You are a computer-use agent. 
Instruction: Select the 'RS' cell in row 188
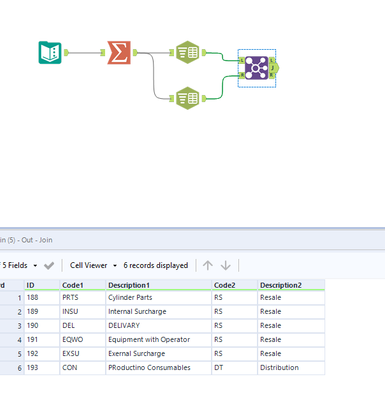234,297
